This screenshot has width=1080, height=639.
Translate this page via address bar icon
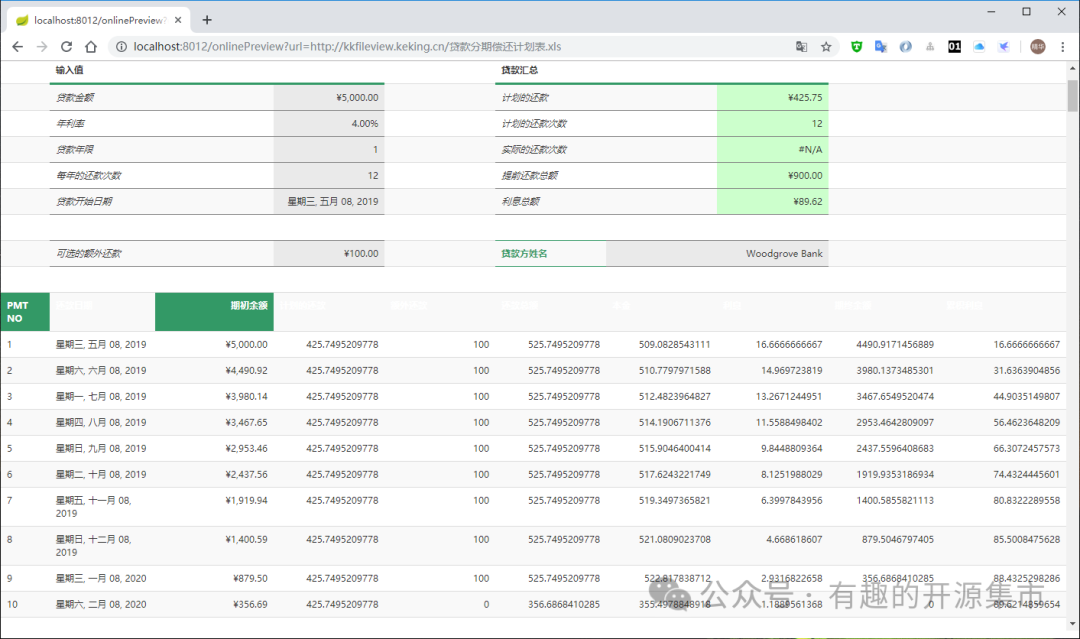coord(801,47)
